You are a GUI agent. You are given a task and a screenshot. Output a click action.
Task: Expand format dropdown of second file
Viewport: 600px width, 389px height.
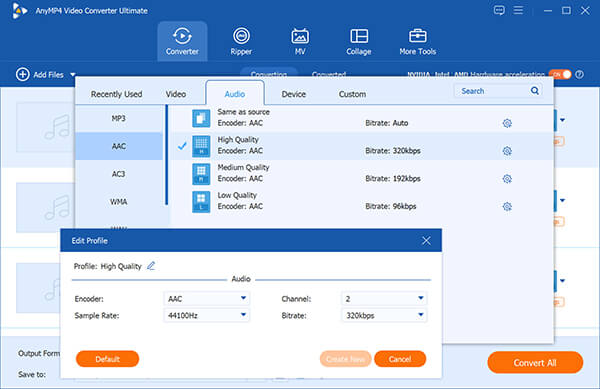point(562,200)
